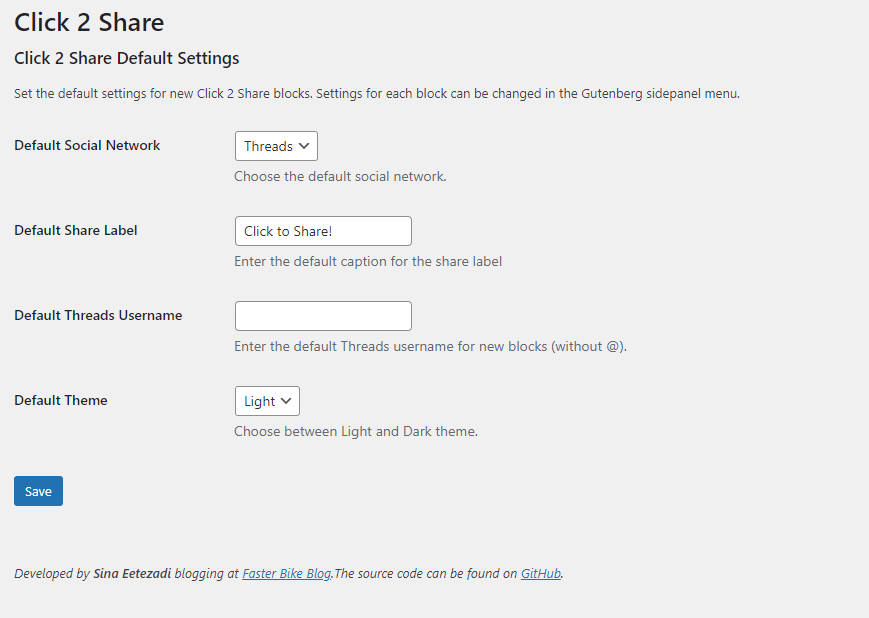Click the 'Set the default settings' description paragraph
This screenshot has width=869, height=618.
click(377, 94)
